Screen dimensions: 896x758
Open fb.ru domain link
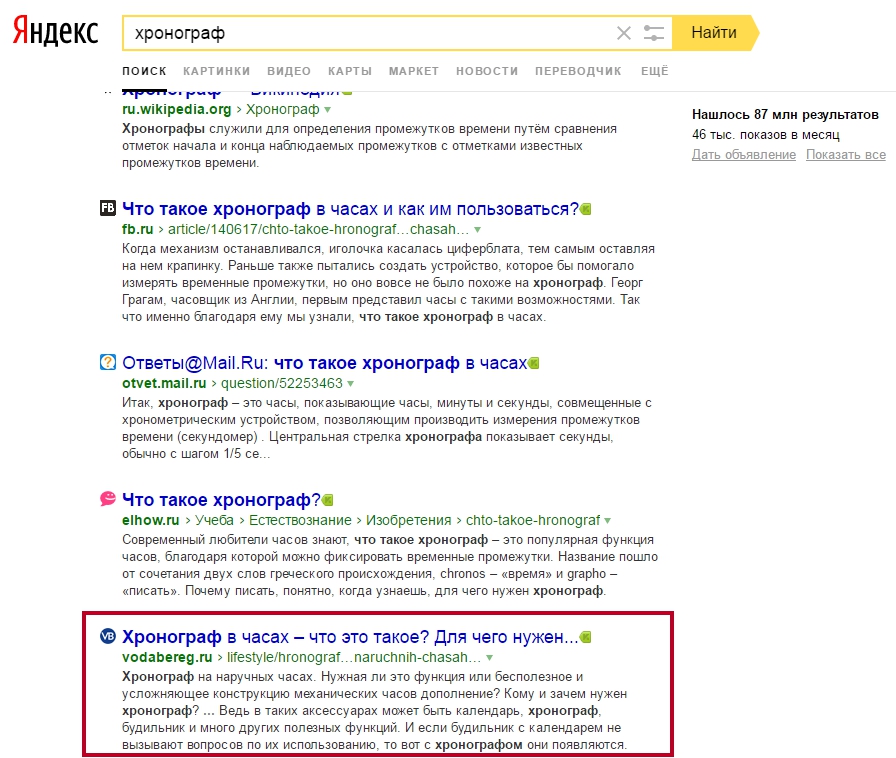[x=138, y=229]
